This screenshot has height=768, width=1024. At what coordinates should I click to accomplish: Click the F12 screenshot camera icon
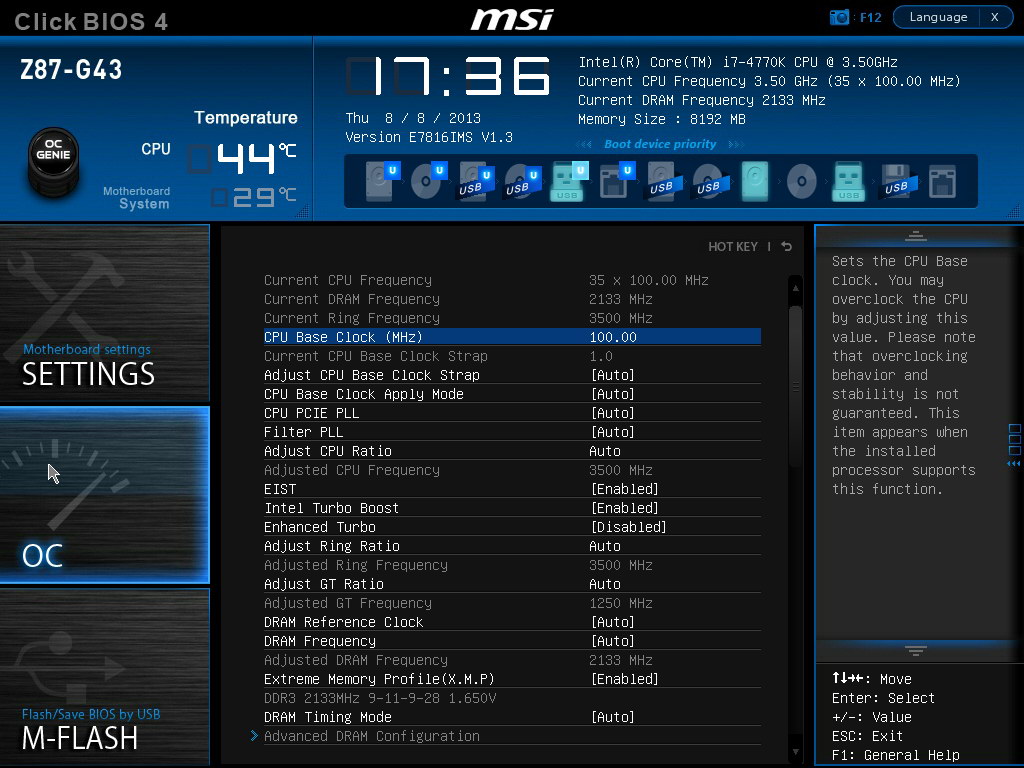pyautogui.click(x=839, y=18)
